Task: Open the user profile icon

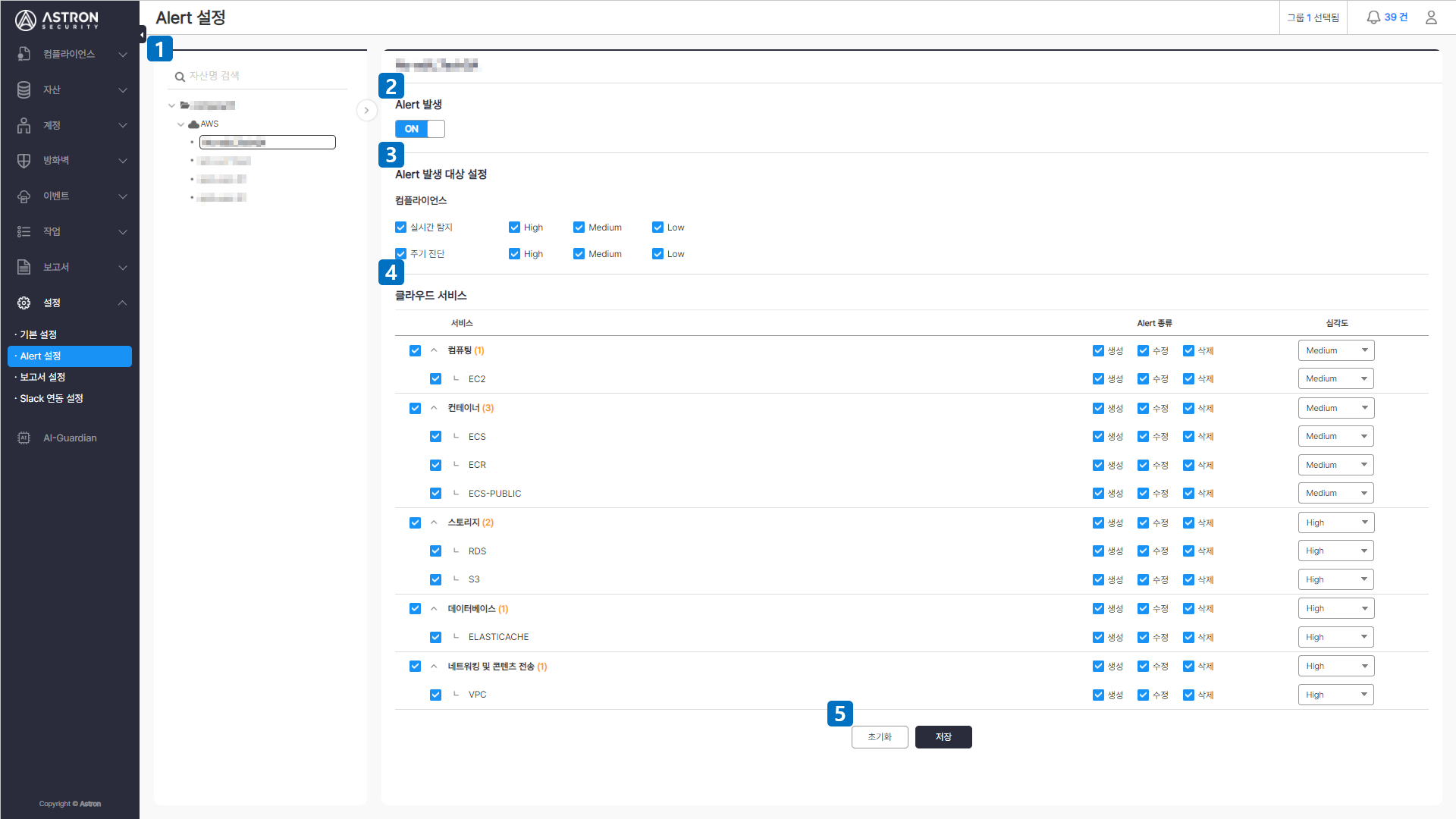Action: pos(1431,17)
